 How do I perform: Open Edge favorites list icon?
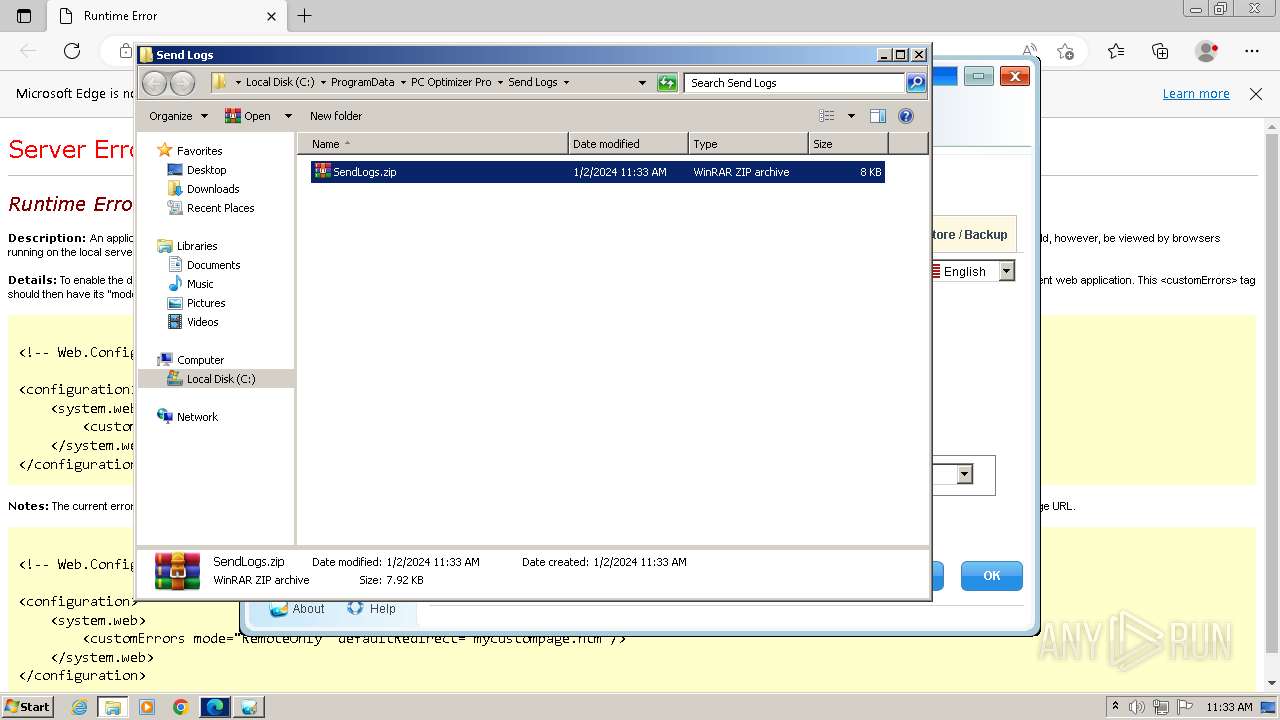click(1116, 51)
